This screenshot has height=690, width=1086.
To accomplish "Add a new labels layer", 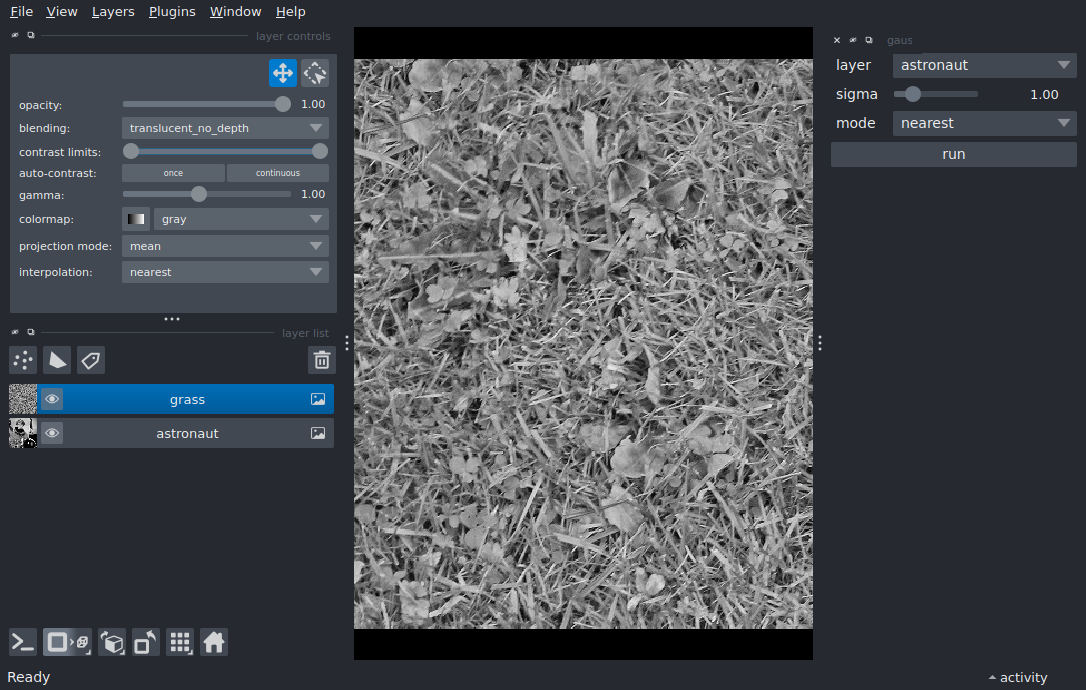I will click(x=91, y=360).
